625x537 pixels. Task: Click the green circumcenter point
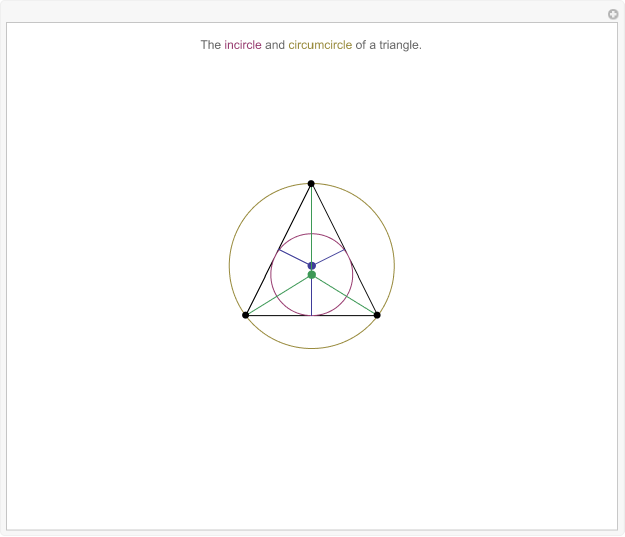(x=311, y=274)
